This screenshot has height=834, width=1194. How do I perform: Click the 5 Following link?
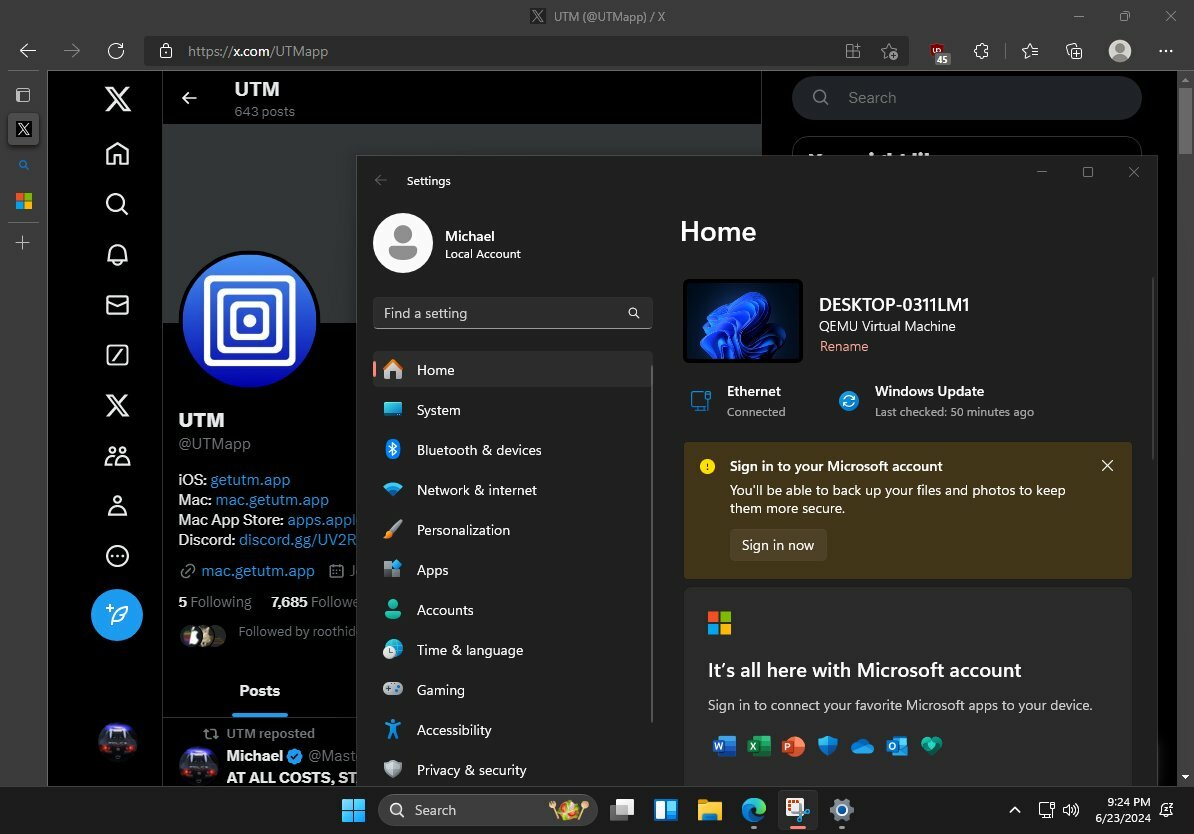[x=215, y=602]
